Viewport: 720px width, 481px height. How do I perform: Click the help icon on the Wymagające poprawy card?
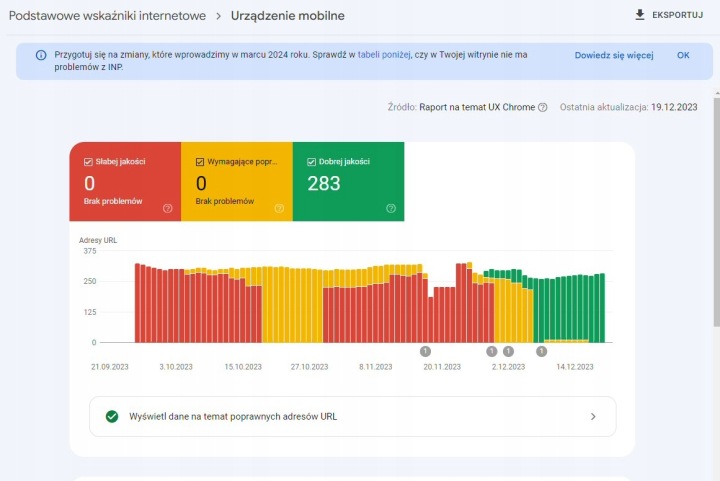[x=279, y=208]
